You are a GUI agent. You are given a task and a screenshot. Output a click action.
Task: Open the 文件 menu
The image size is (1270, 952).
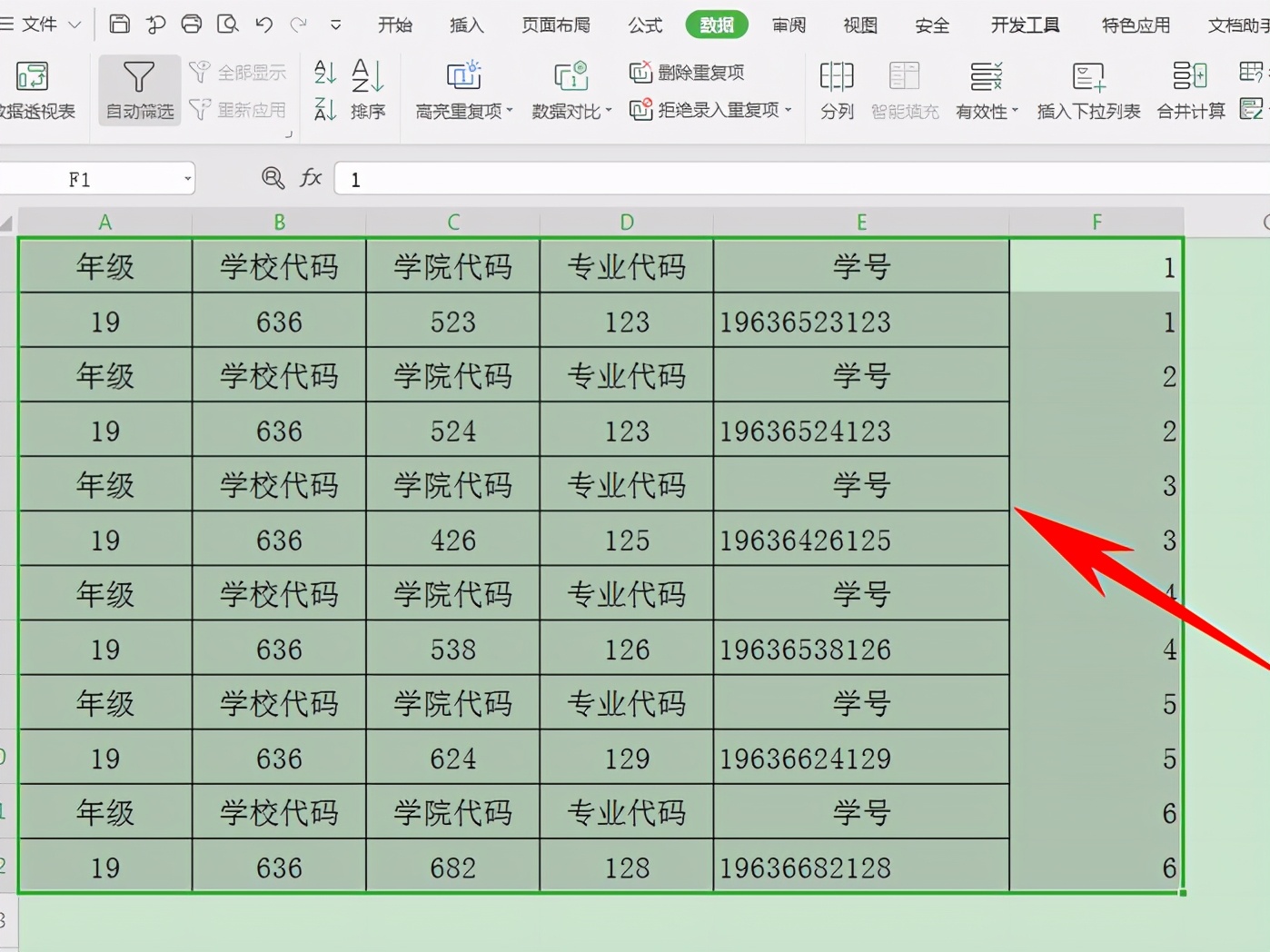coord(39,25)
